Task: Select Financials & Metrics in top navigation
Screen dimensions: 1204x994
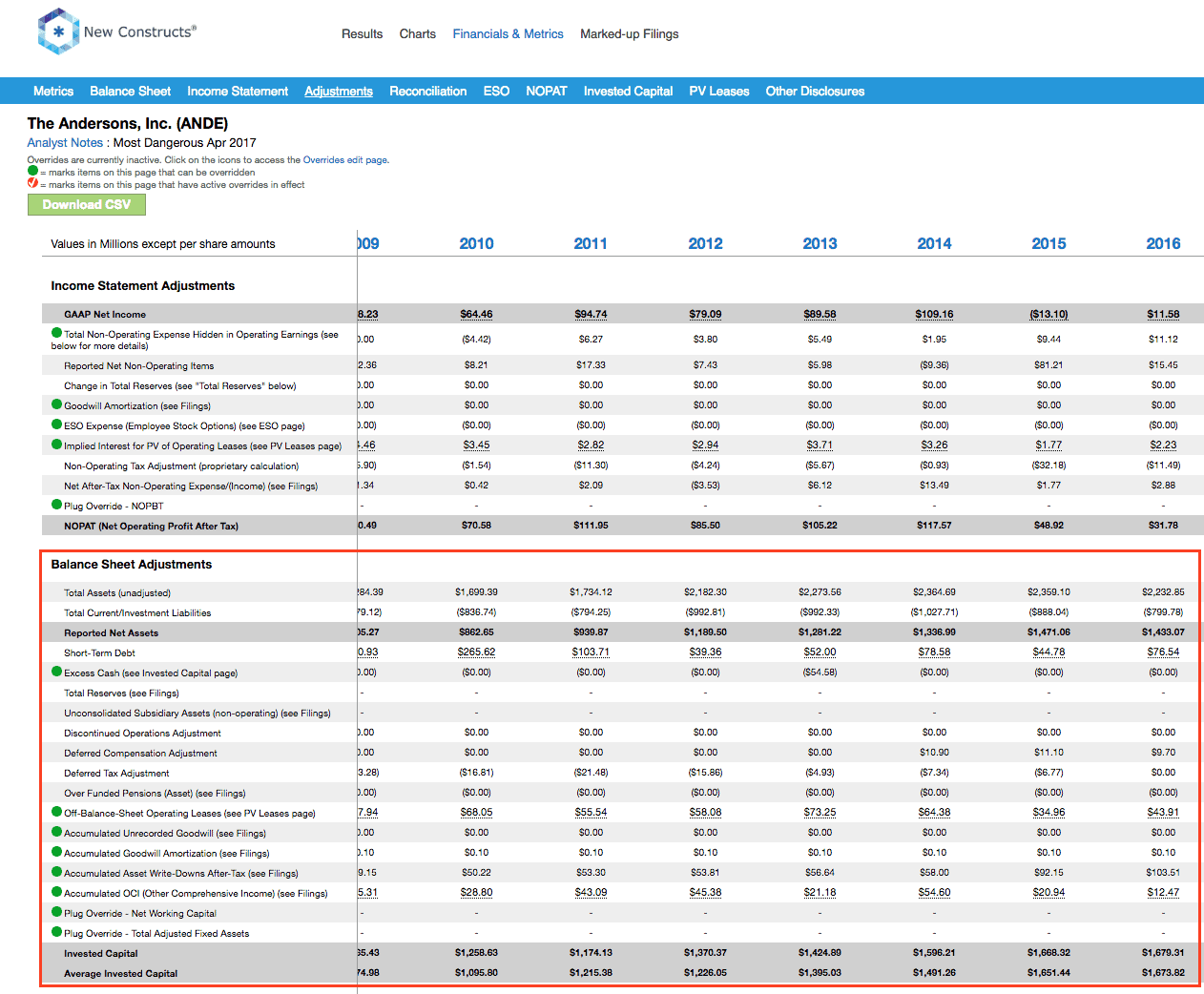Action: coord(509,34)
